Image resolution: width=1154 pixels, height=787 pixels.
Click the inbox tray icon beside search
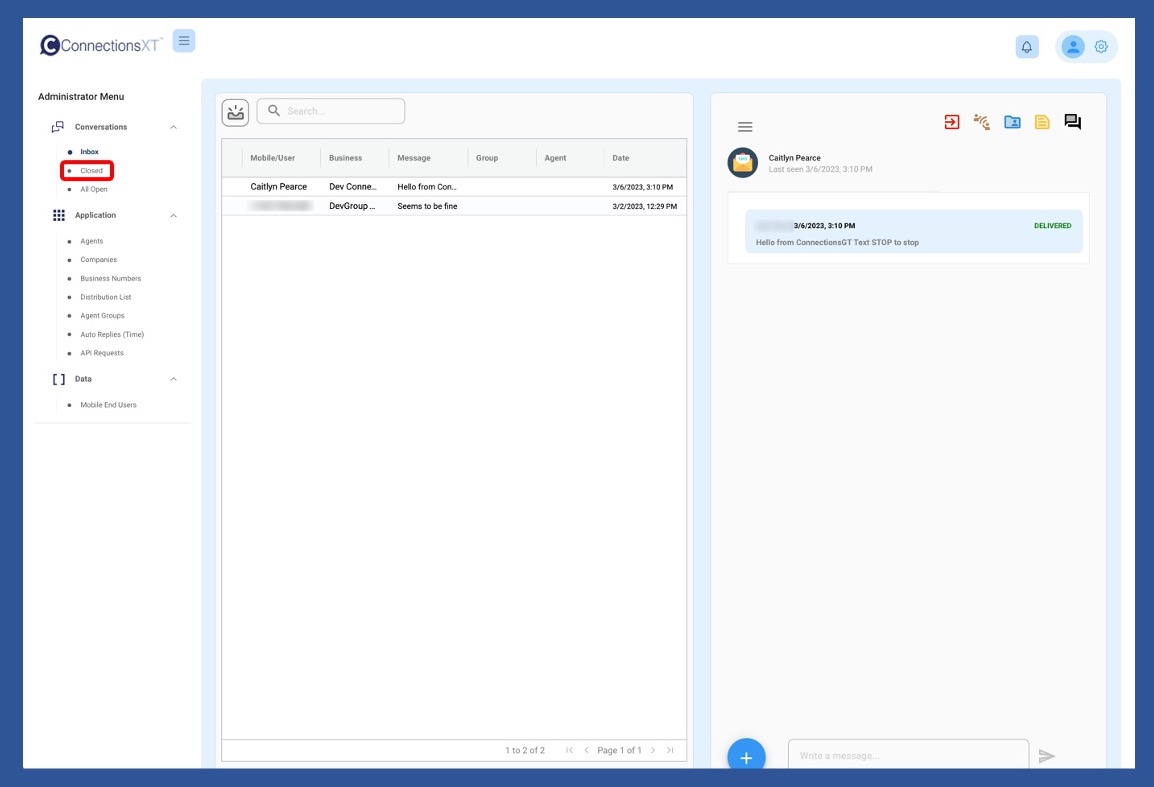click(x=235, y=112)
